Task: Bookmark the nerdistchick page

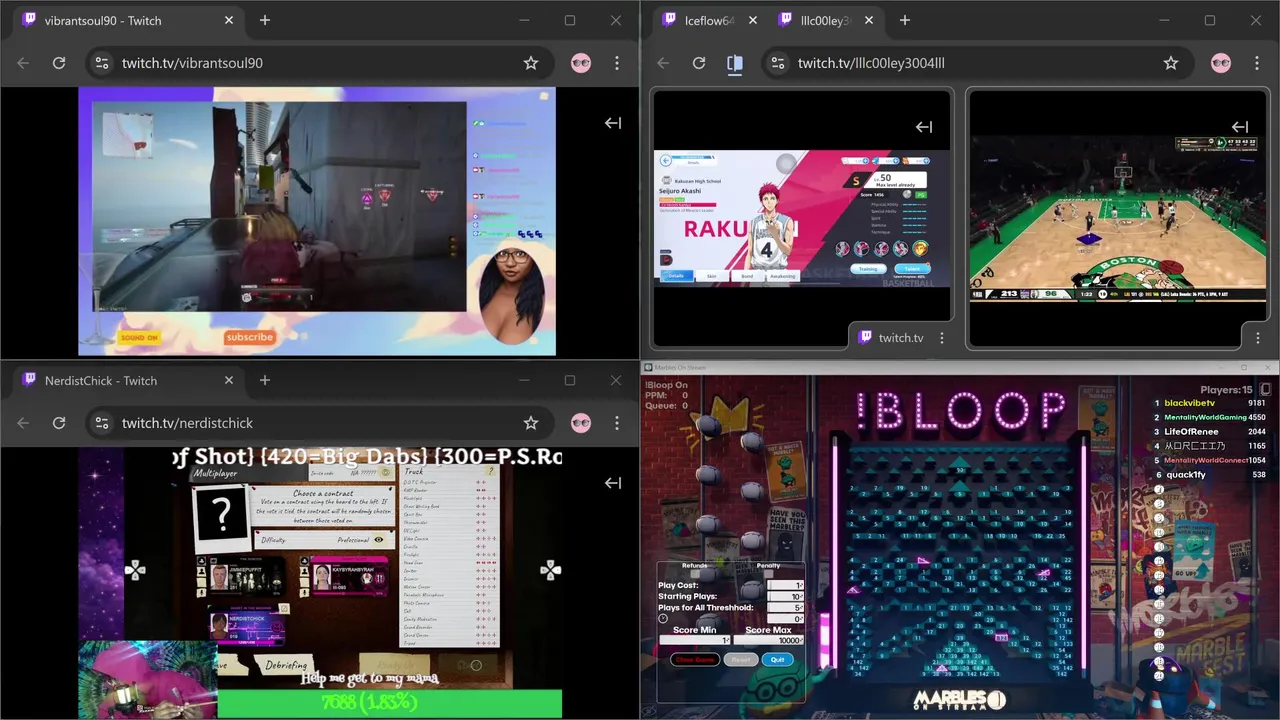Action: point(531,423)
